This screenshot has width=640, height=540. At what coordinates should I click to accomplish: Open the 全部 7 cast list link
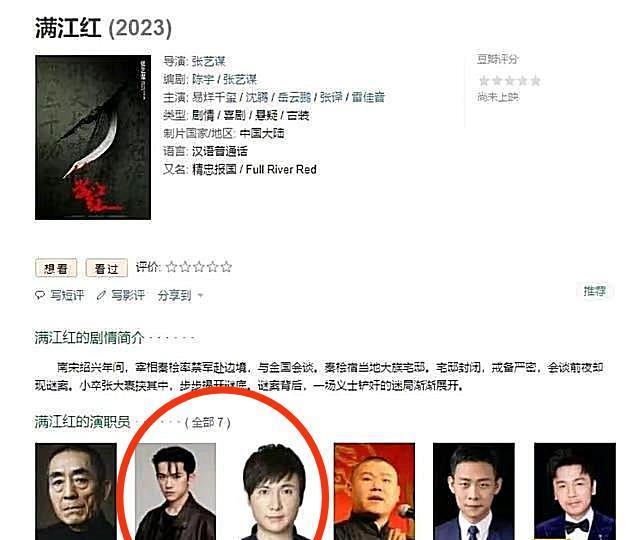[x=208, y=422]
